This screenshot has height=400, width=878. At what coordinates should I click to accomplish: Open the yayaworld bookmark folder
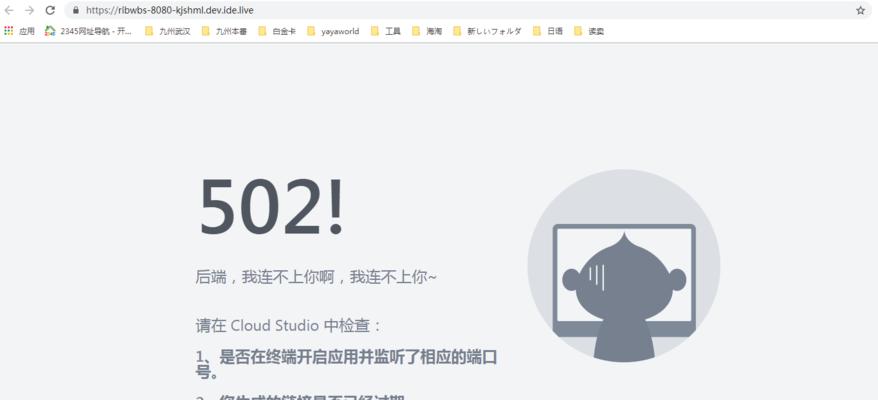click(333, 31)
